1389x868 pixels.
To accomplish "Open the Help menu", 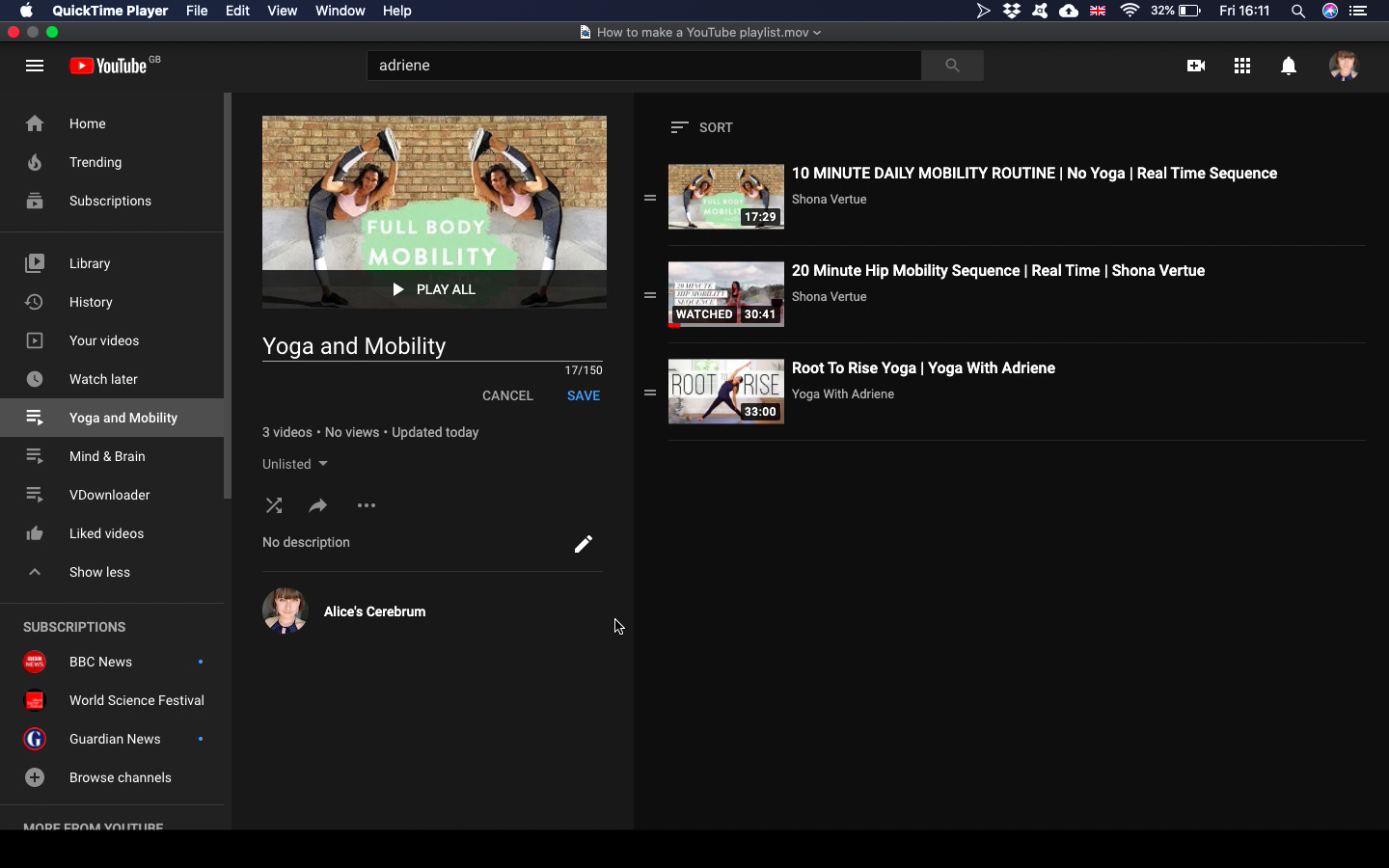I will [396, 11].
